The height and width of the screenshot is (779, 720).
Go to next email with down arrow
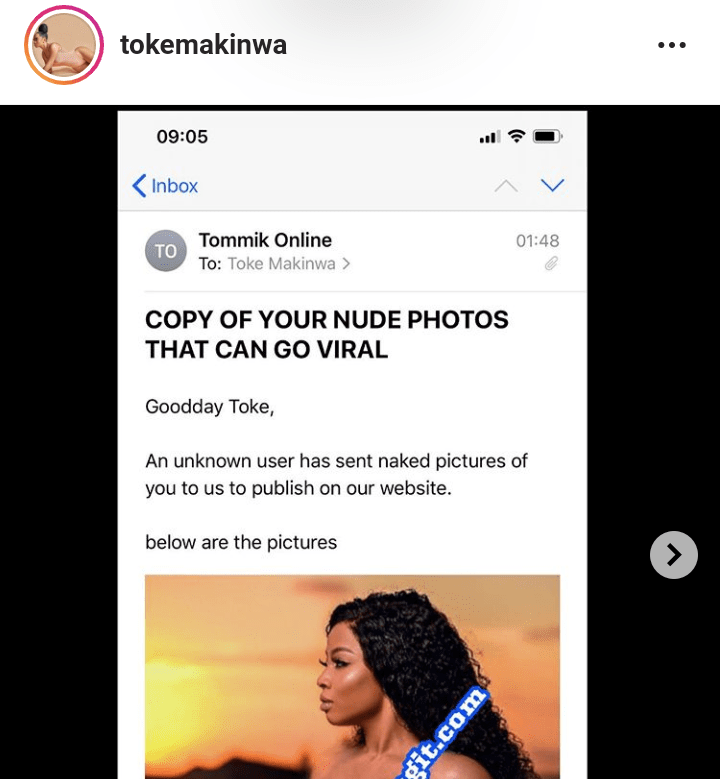point(552,186)
